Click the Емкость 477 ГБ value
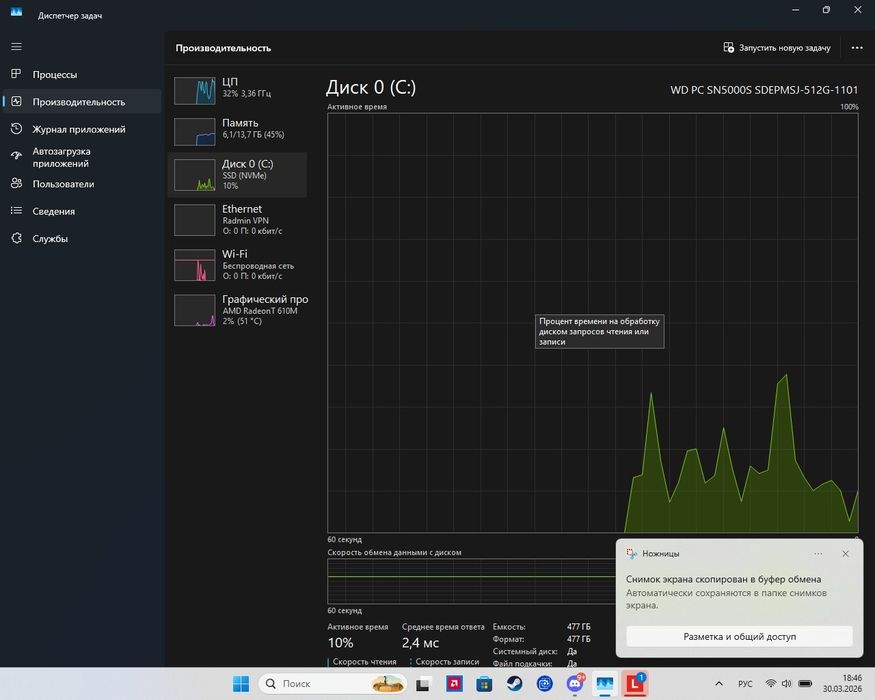 coord(579,626)
